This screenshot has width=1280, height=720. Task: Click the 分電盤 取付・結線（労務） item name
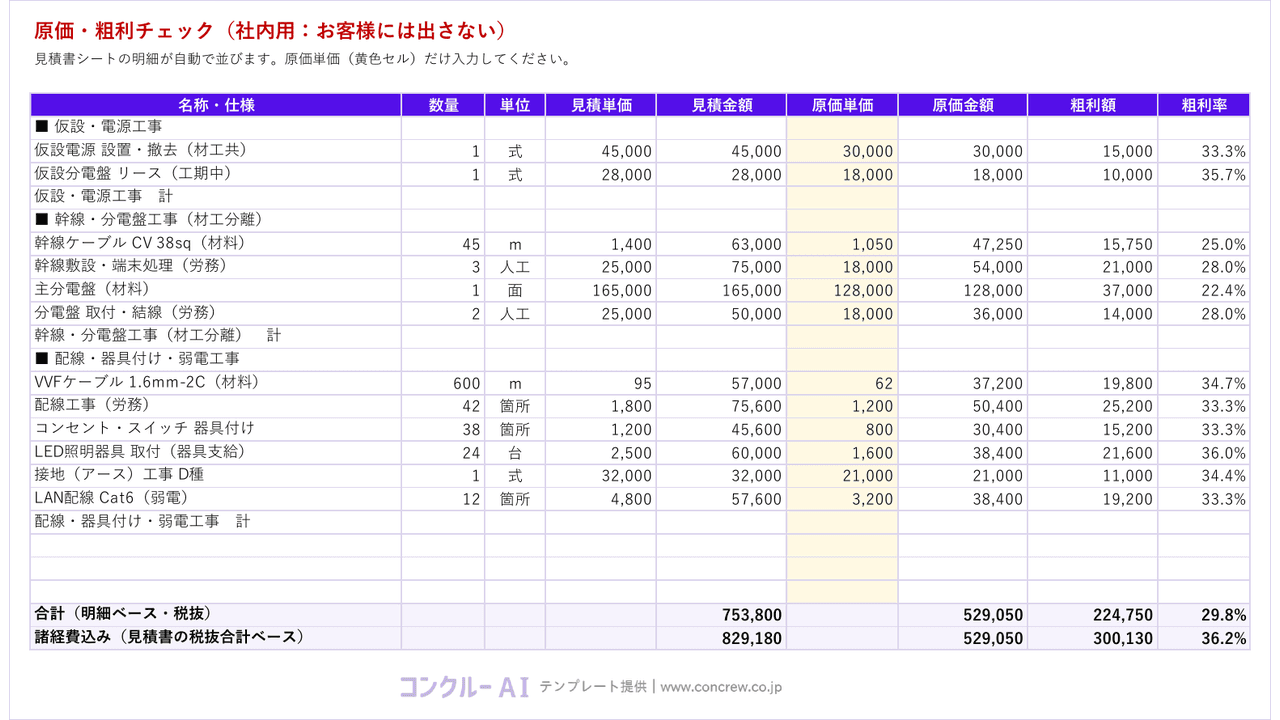click(x=125, y=313)
